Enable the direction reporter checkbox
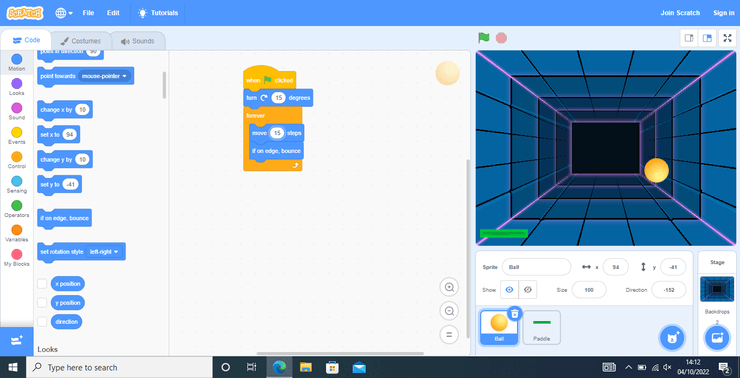Screen dimensions: 740x378 42,321
